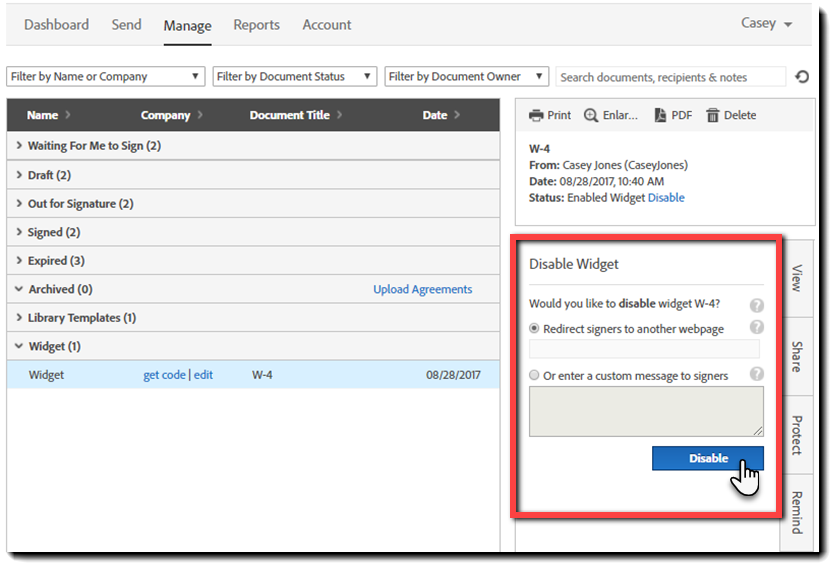Select Or enter a custom message radio
Screen dimensions: 830x563
(534, 375)
